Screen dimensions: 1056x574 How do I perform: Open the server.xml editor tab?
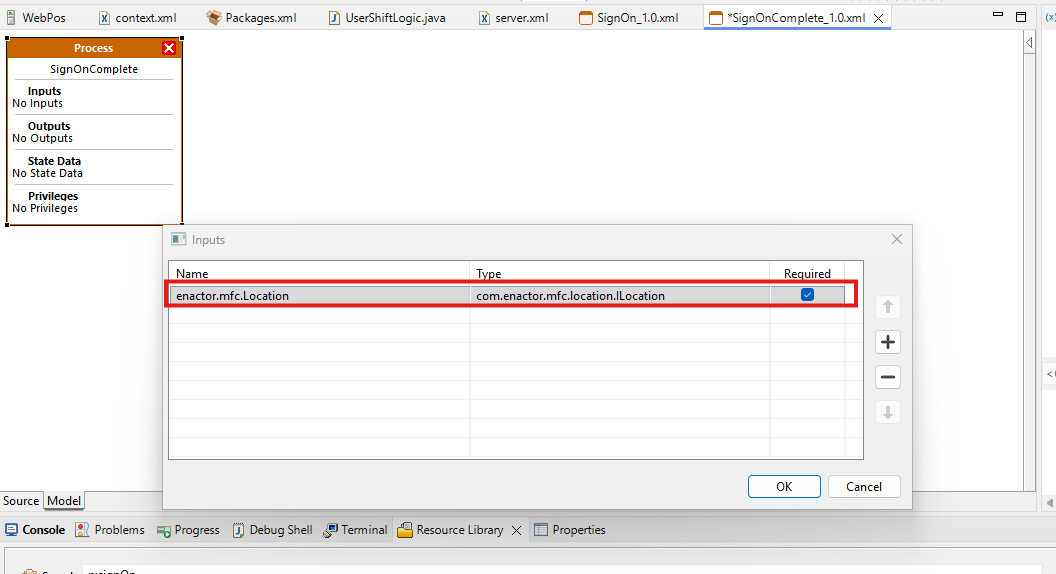[x=513, y=18]
